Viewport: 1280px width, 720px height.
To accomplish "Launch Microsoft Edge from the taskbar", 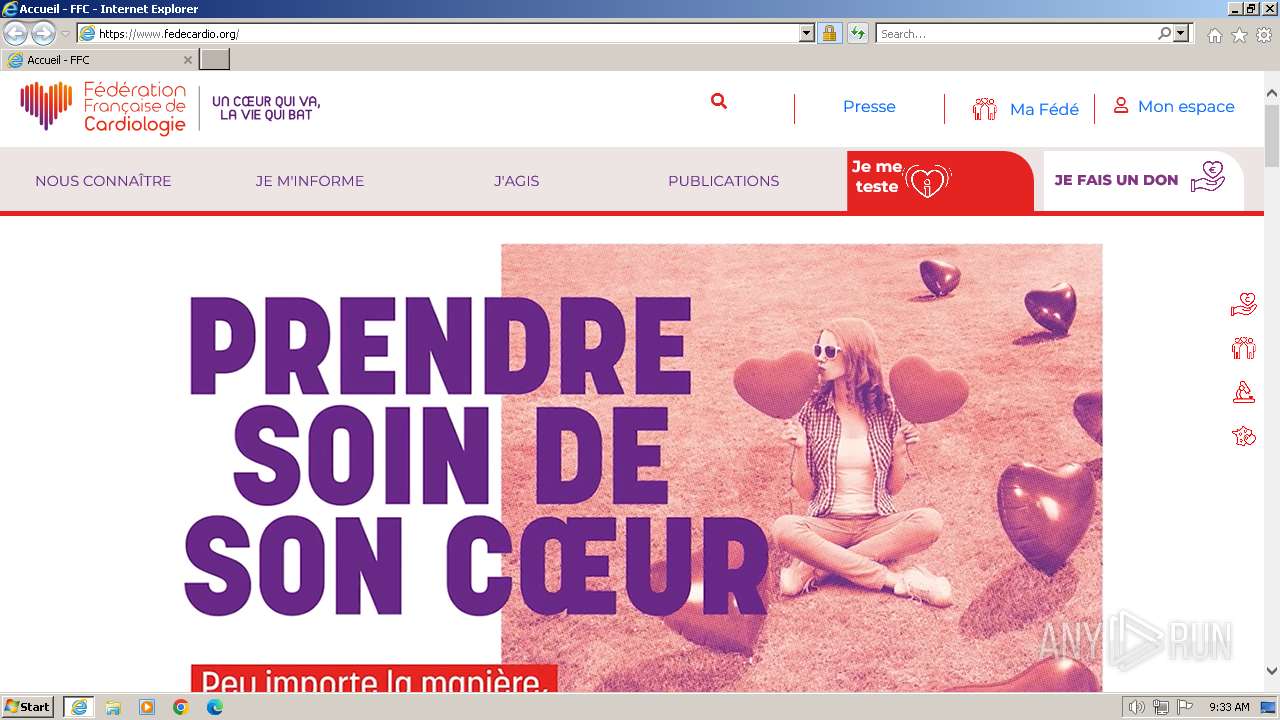I will pyautogui.click(x=215, y=707).
